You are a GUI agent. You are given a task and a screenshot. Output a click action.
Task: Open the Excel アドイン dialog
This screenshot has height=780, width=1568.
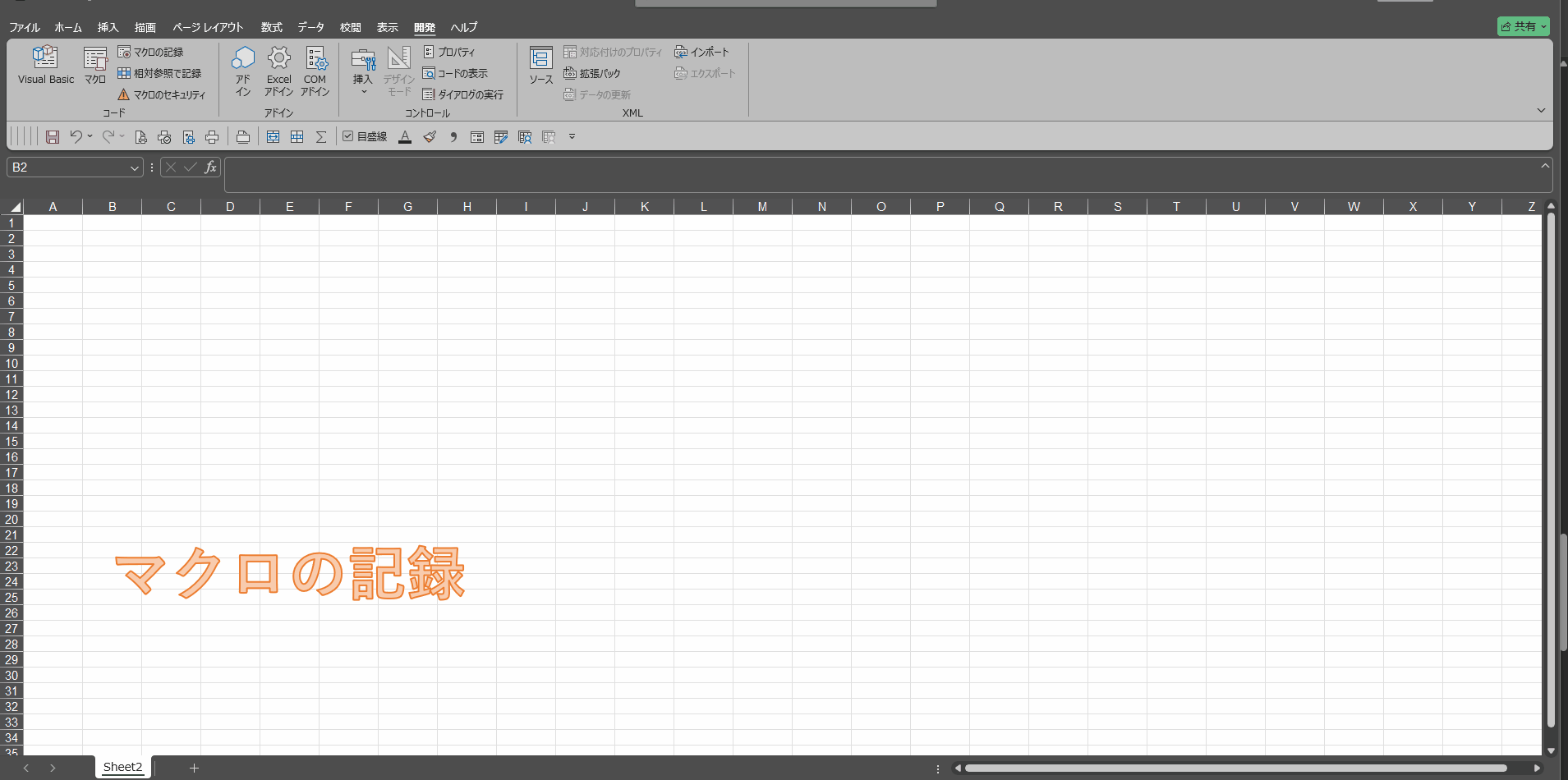point(278,71)
